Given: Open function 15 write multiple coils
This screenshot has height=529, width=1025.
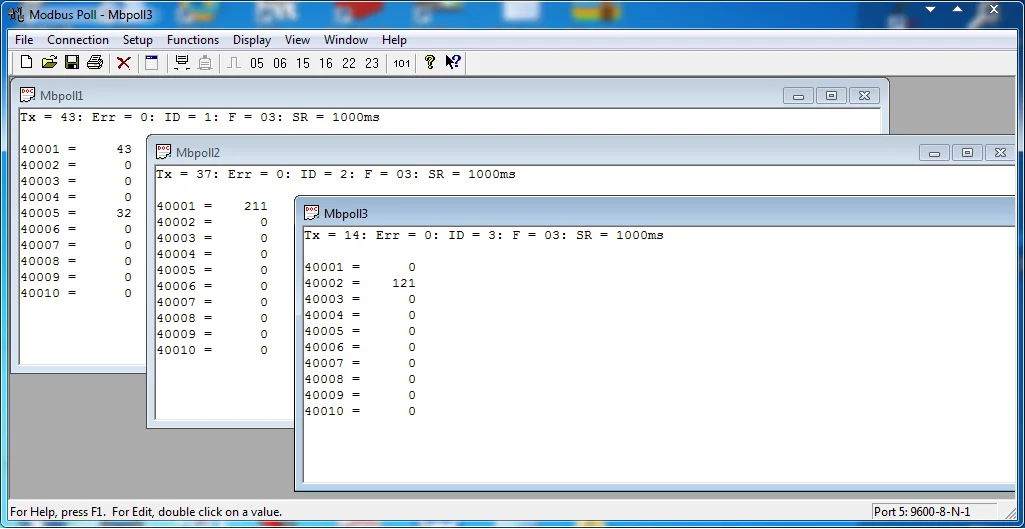Looking at the screenshot, I should pyautogui.click(x=303, y=63).
